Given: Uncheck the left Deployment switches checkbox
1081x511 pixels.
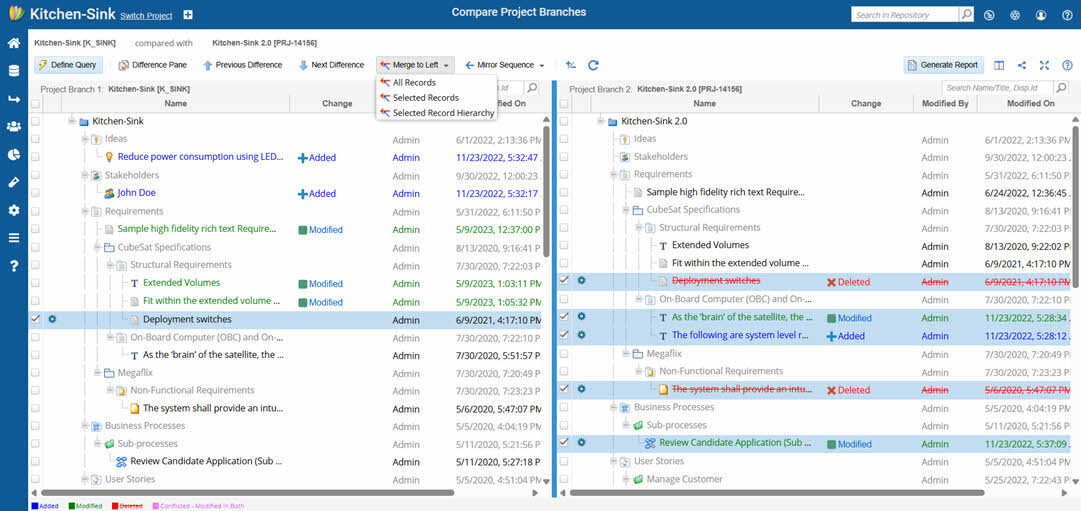Looking at the screenshot, I should pyautogui.click(x=36, y=320).
